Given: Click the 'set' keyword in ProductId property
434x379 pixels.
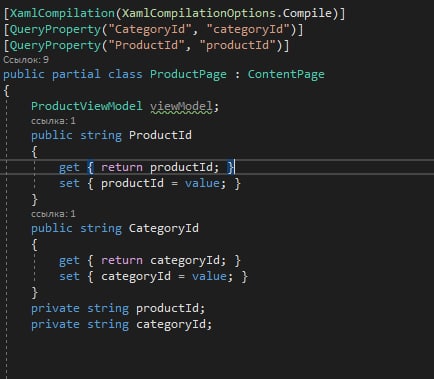Looking at the screenshot, I should pos(69,183).
